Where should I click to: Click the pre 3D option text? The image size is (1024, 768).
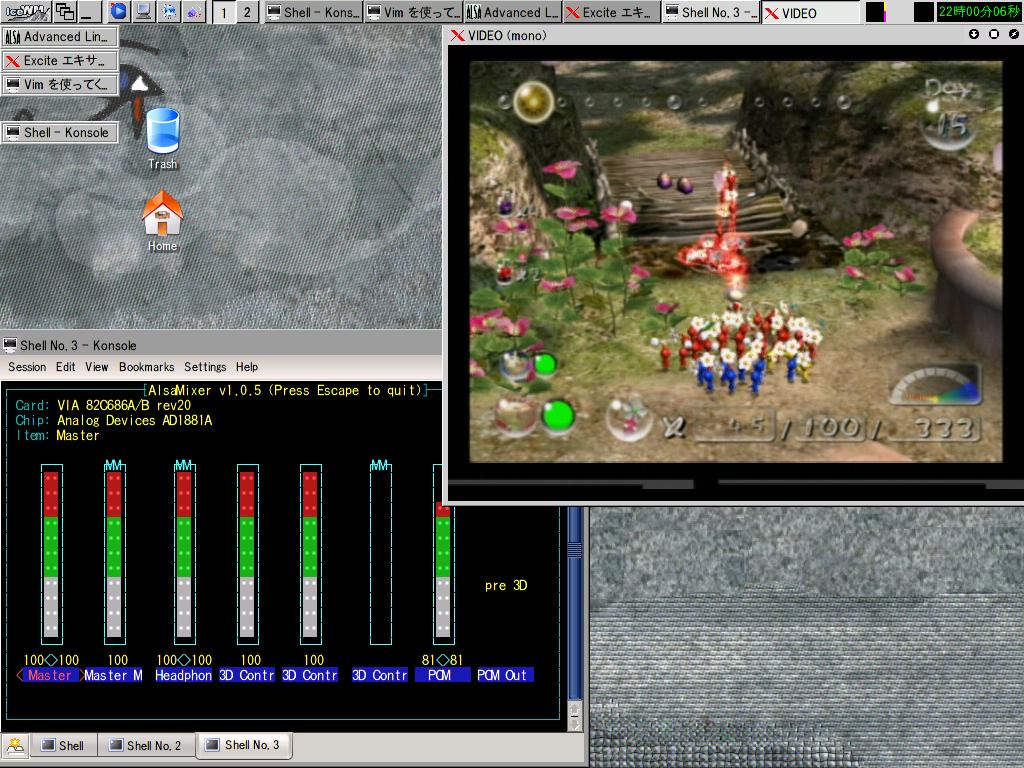(x=506, y=585)
